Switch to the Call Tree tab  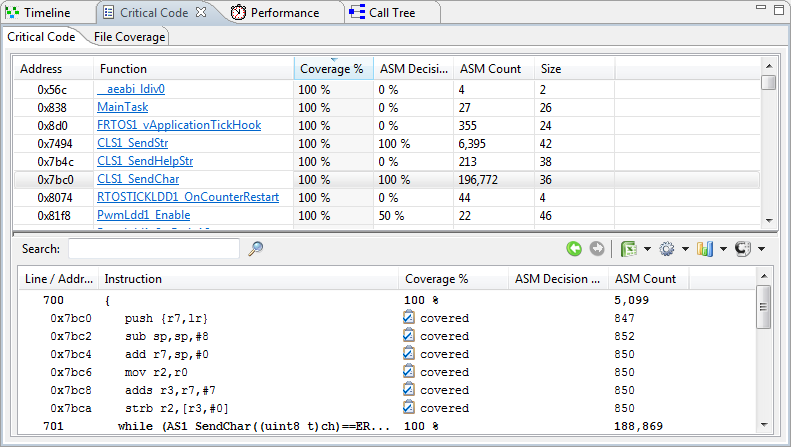(x=390, y=13)
